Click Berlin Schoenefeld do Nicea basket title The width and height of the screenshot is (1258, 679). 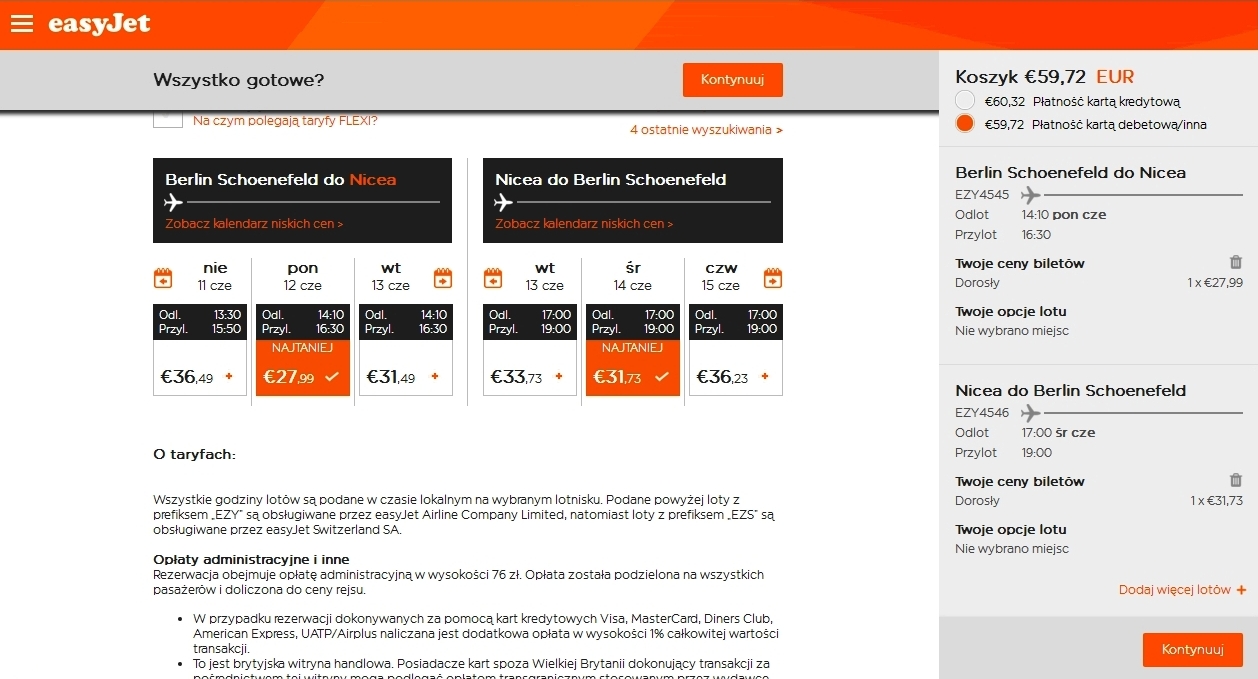[x=1070, y=173]
